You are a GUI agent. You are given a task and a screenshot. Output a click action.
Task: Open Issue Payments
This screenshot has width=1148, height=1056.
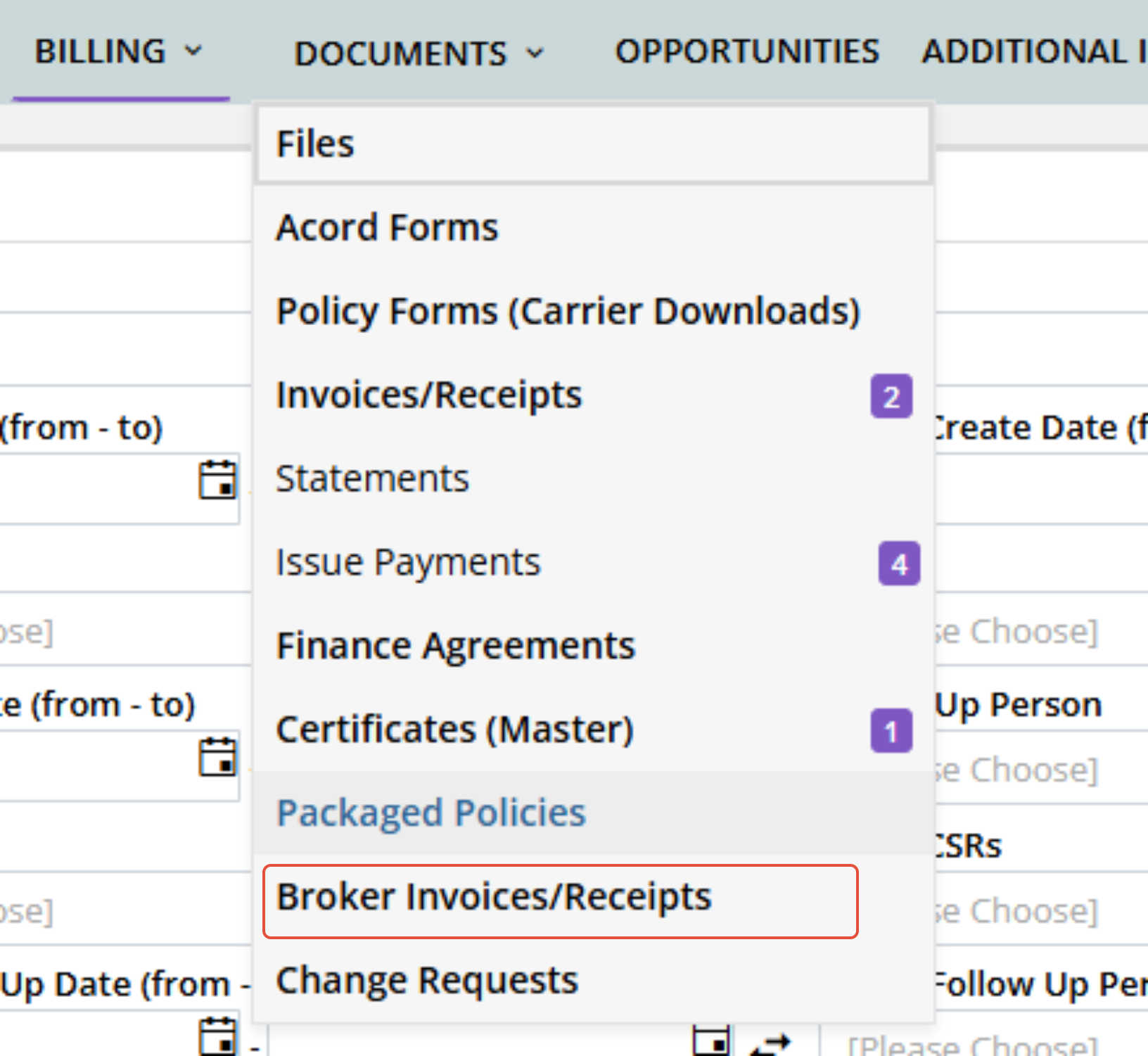408,562
